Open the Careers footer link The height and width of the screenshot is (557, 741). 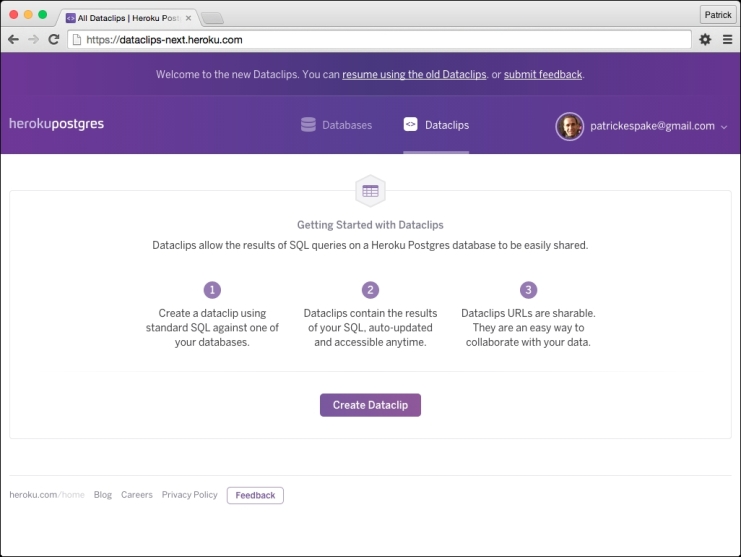click(x=137, y=495)
